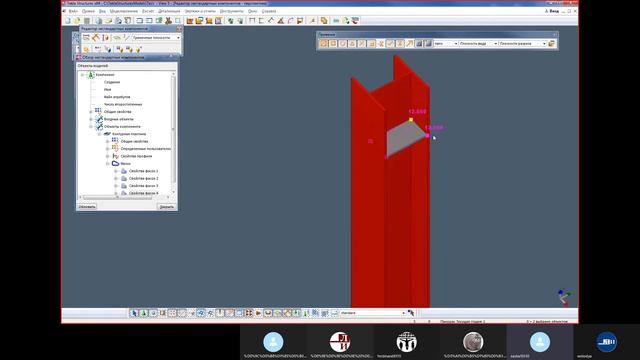
Task: Select Определенные пользователем tree item
Action: pyautogui.click(x=145, y=149)
